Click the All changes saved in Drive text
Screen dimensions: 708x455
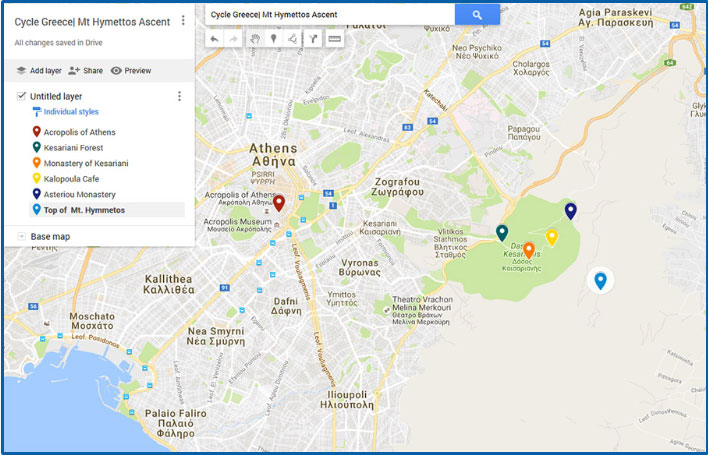tap(58, 43)
